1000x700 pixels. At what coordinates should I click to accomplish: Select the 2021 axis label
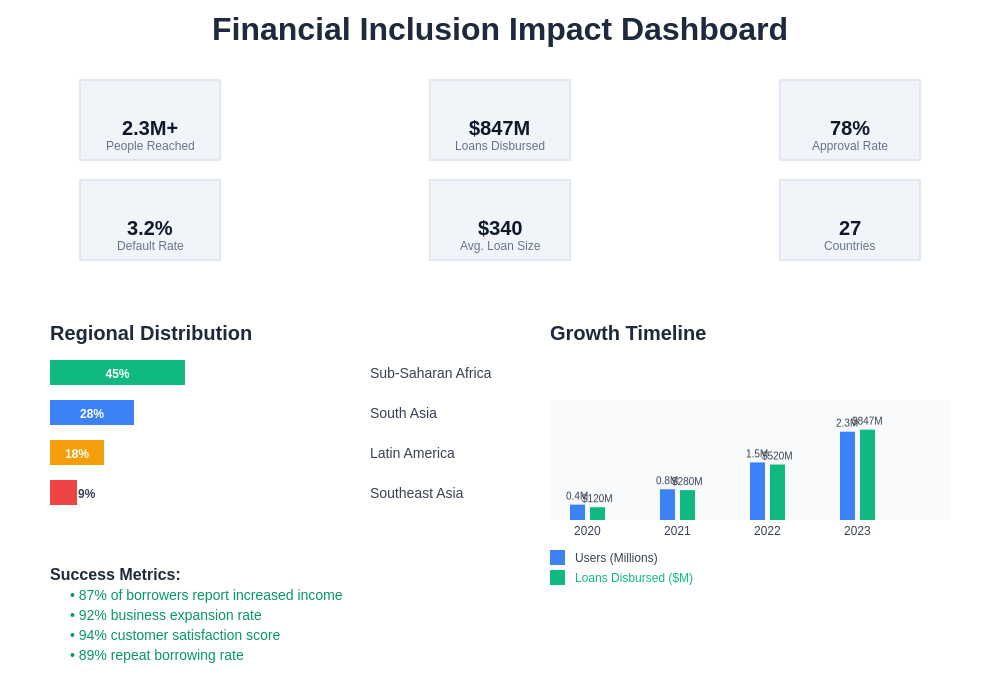pos(677,531)
